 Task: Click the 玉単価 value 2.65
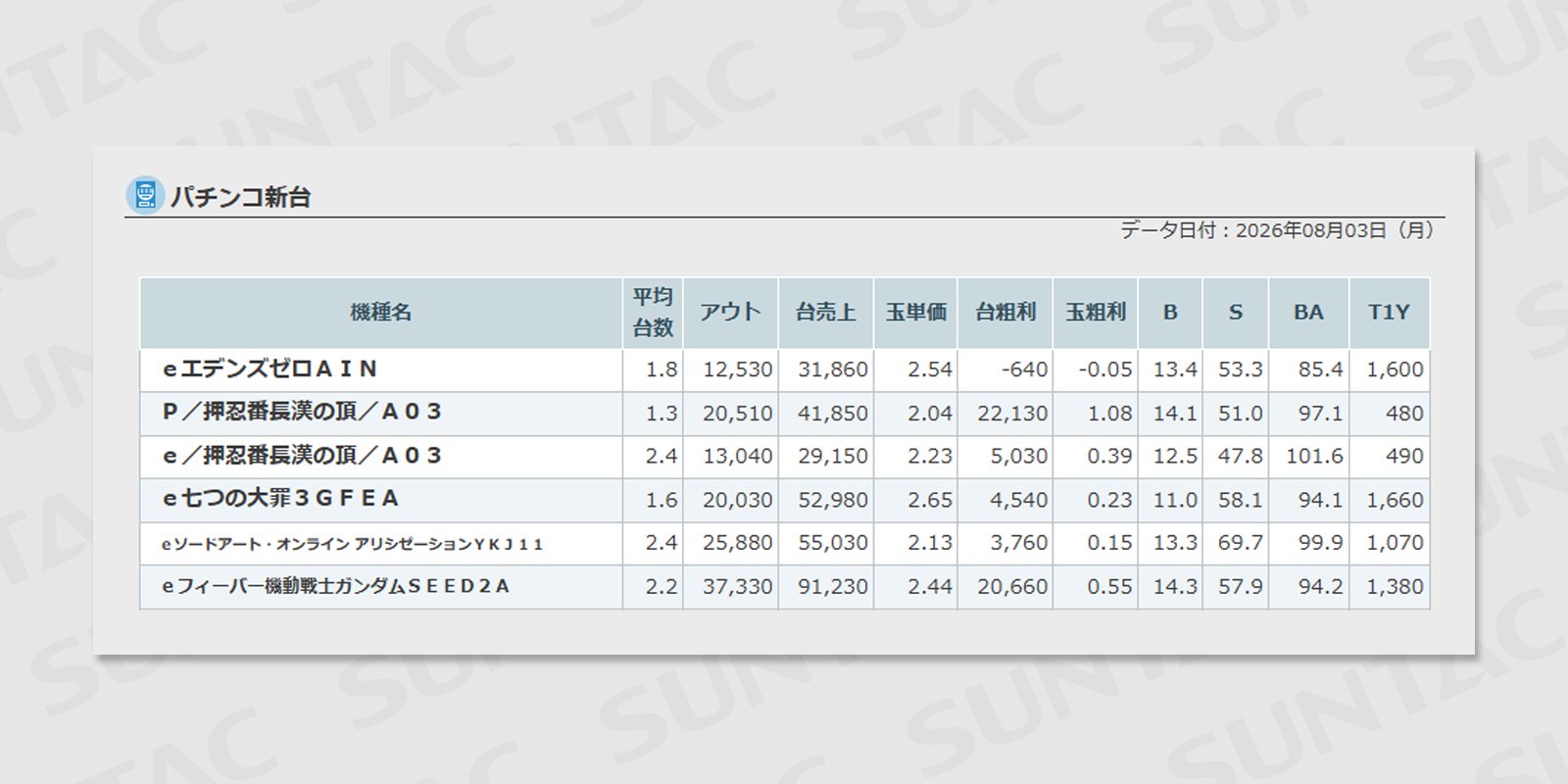(x=929, y=500)
